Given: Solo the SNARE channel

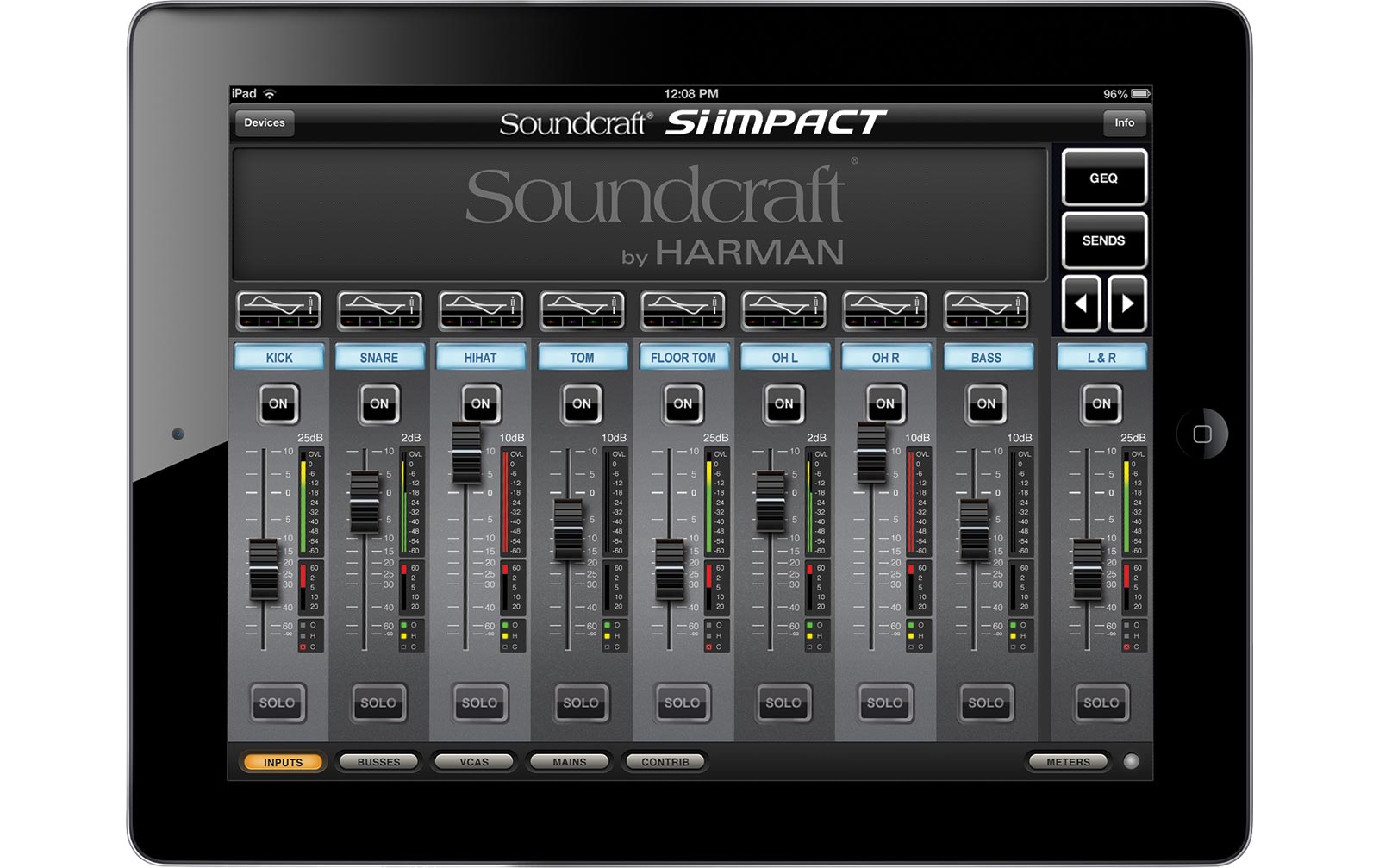Looking at the screenshot, I should click(378, 703).
